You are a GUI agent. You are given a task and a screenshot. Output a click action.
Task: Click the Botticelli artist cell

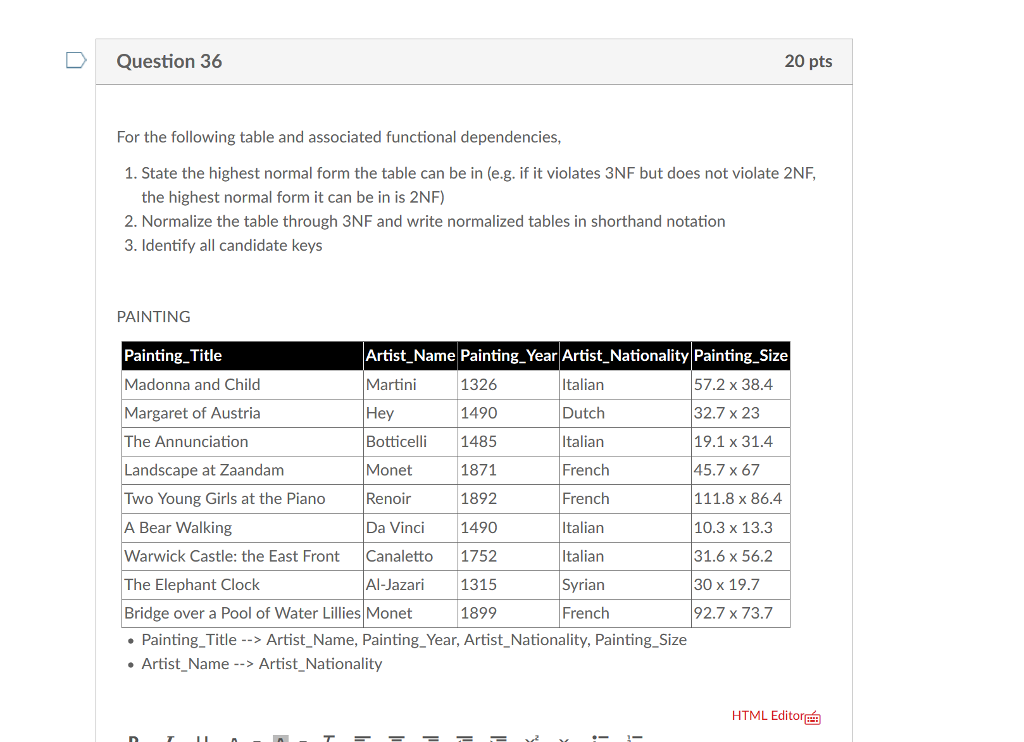click(410, 442)
